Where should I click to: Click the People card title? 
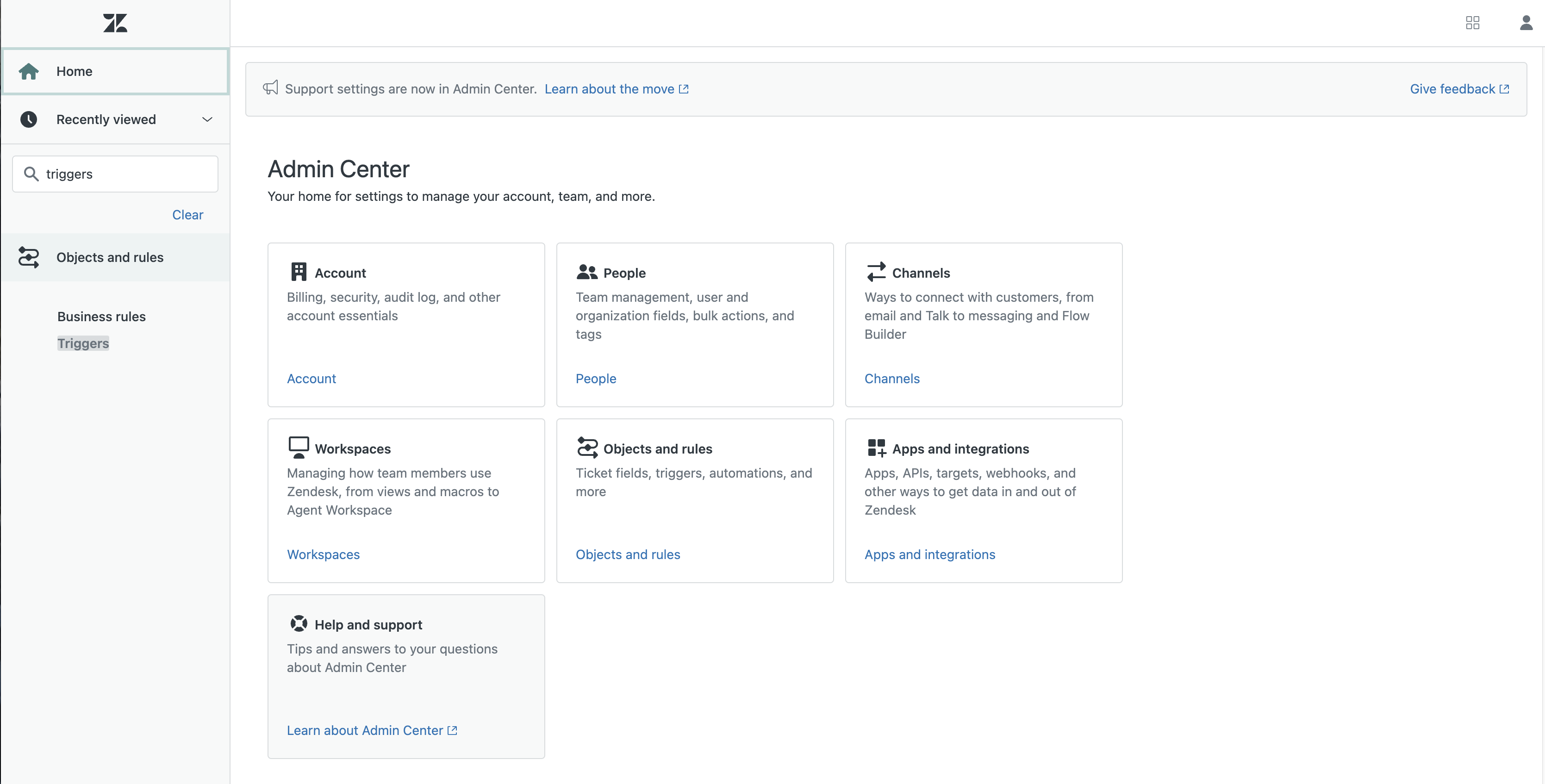624,273
